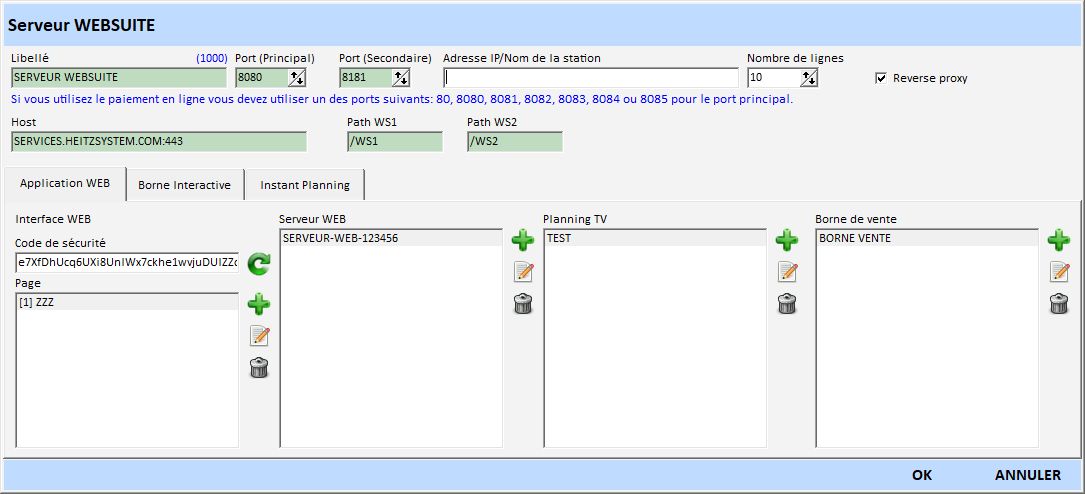Confirm with the OK button
Image resolution: width=1085 pixels, height=494 pixels.
(x=922, y=475)
